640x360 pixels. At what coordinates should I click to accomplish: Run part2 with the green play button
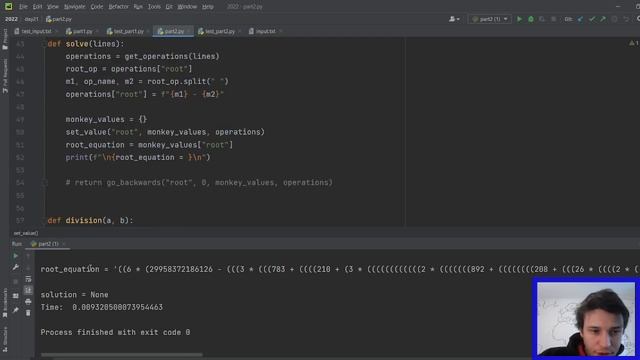click(x=519, y=19)
